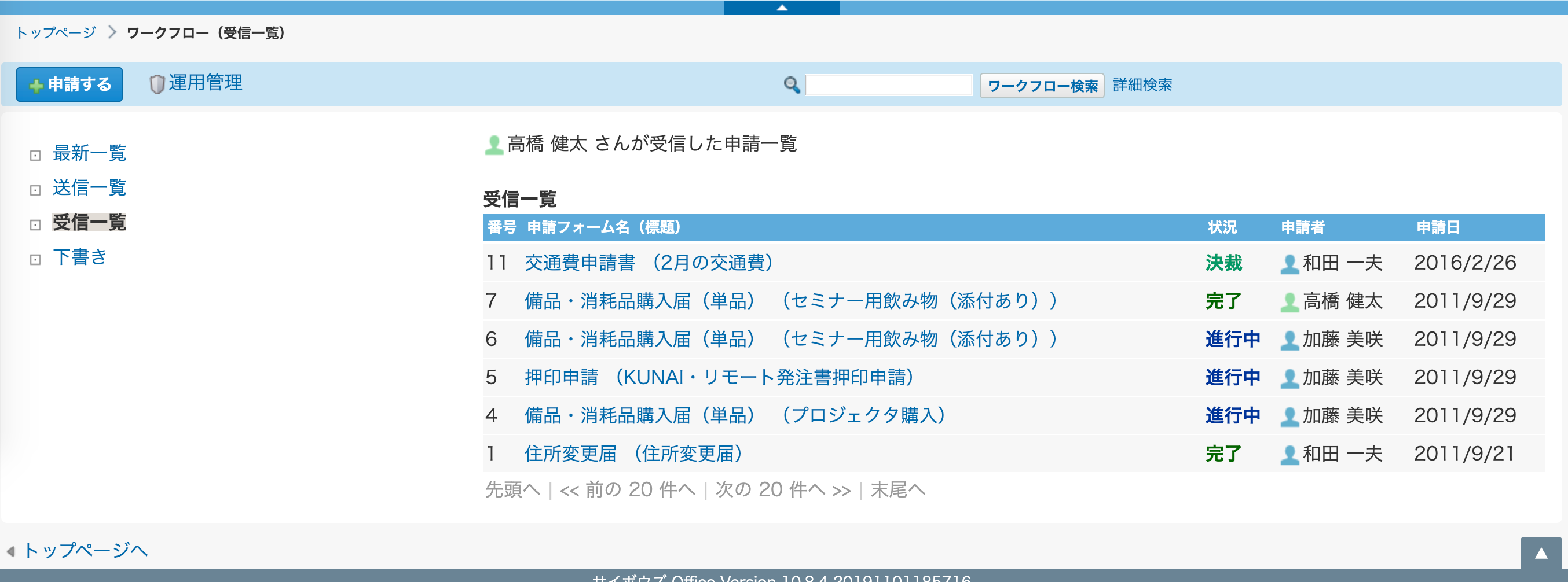Click 番号 column header
The width and height of the screenshot is (1568, 582).
(x=501, y=227)
